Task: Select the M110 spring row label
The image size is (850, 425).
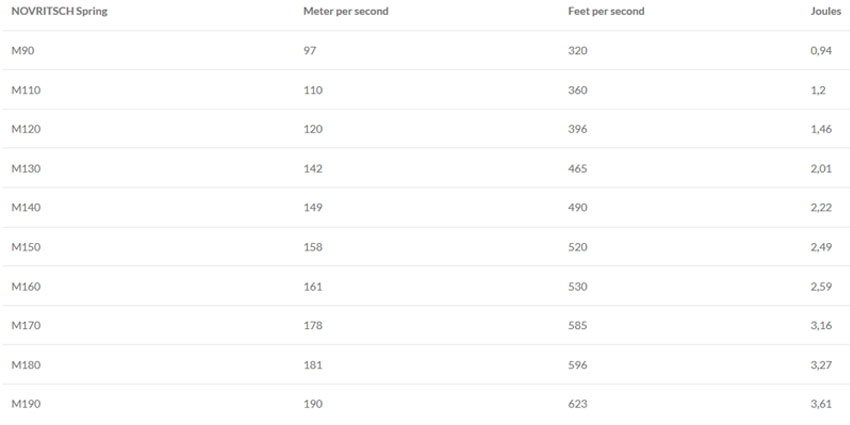Action: (x=26, y=90)
